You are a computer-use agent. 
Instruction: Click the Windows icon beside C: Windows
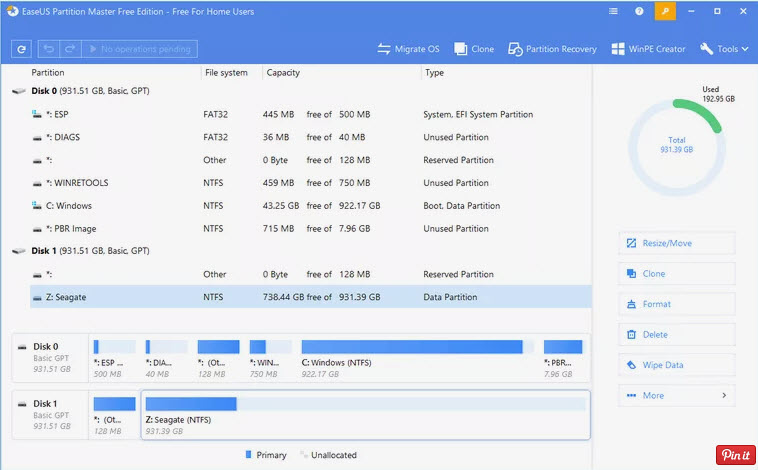tap(37, 206)
